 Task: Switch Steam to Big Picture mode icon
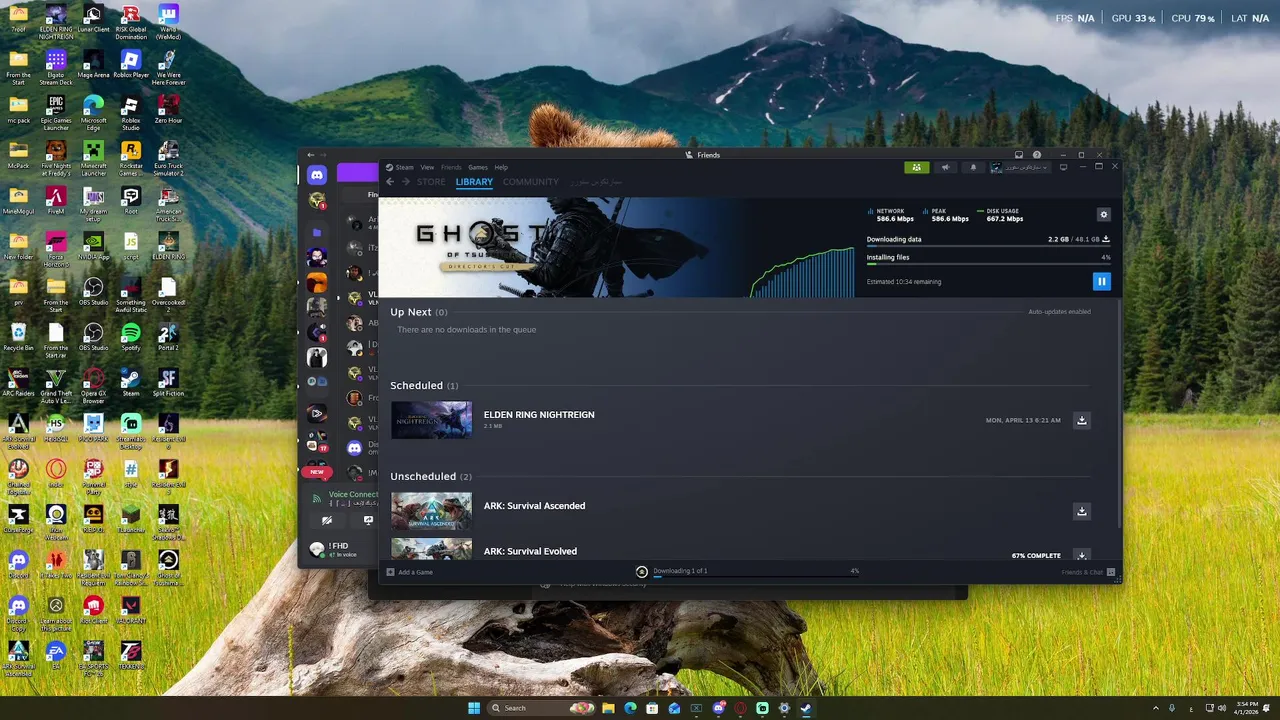[x=1064, y=167]
